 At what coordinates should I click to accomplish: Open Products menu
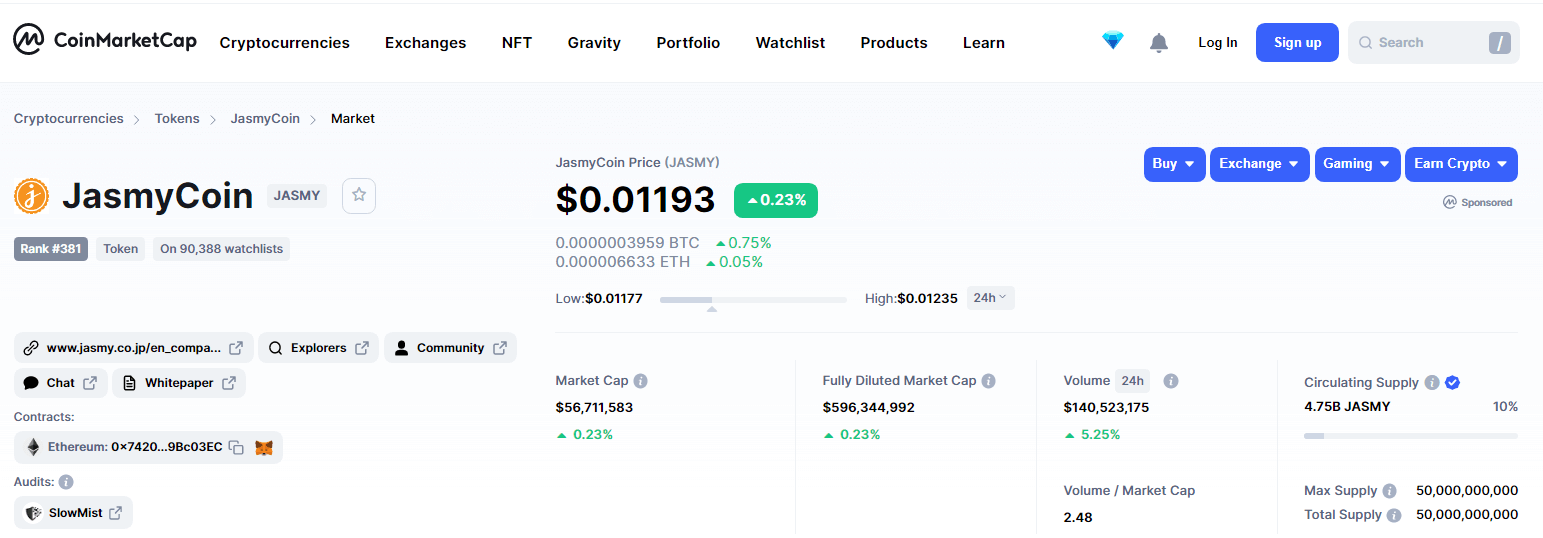click(x=894, y=43)
